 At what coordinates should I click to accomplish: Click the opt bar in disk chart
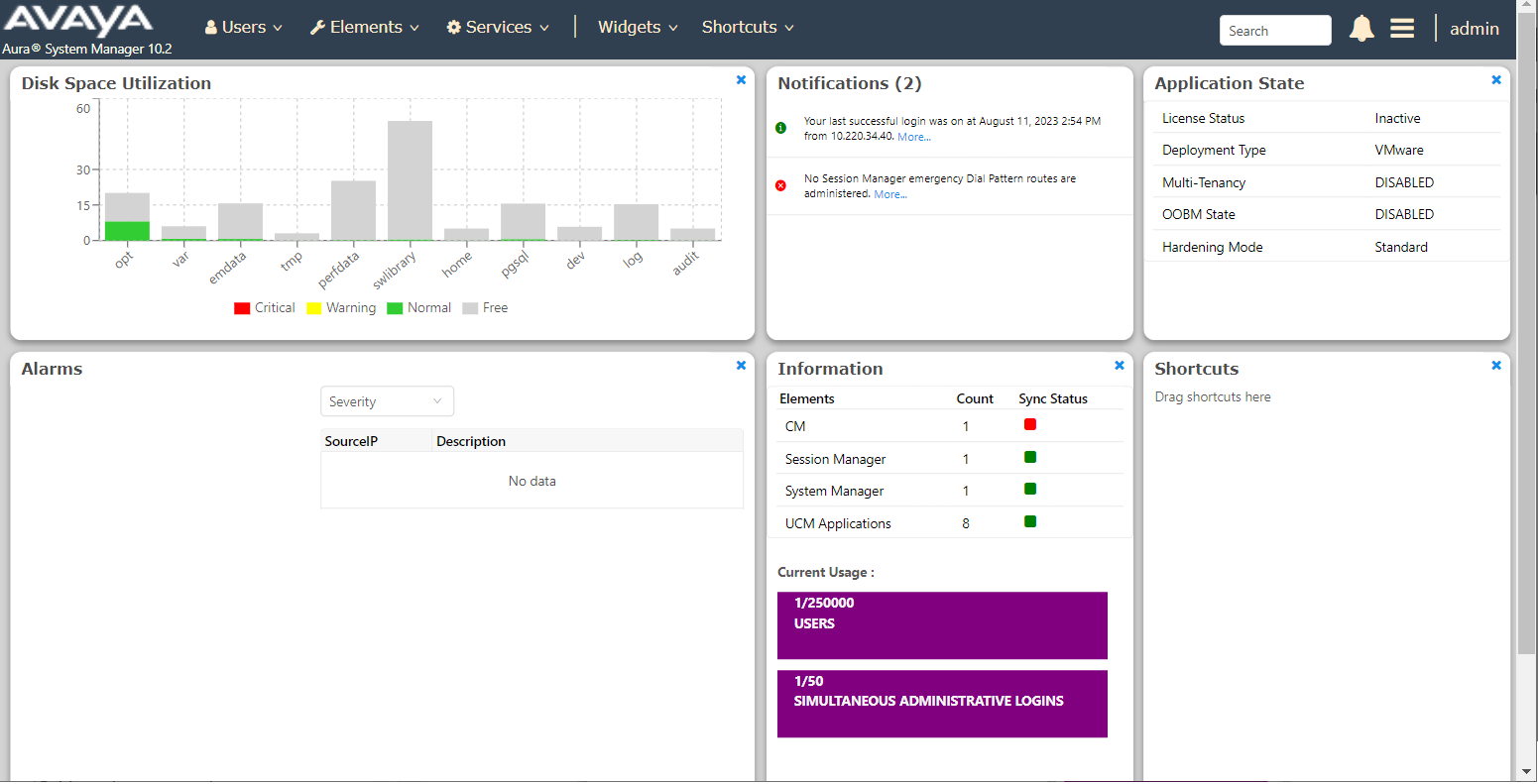click(x=127, y=216)
